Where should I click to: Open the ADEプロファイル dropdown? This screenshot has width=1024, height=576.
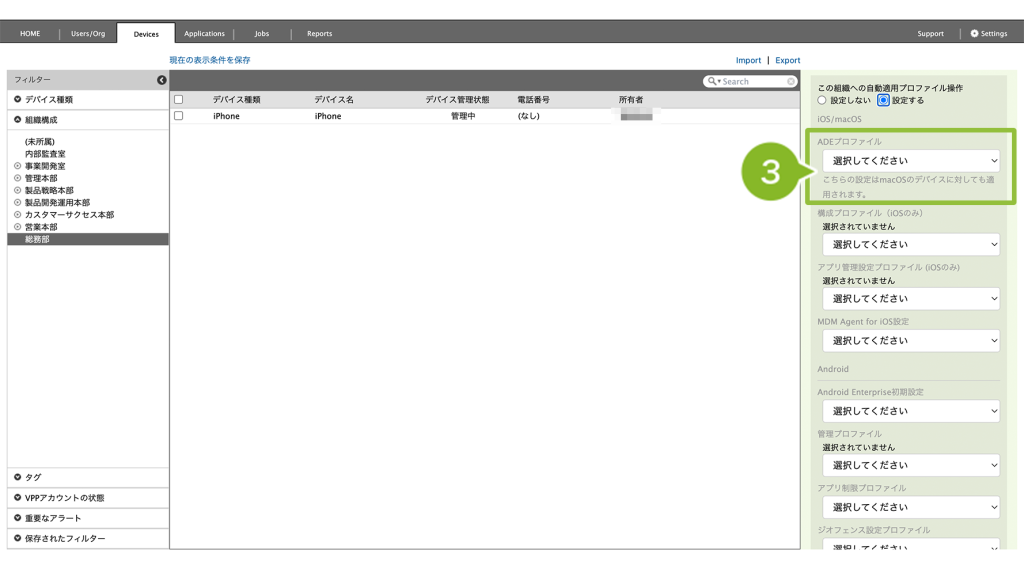(x=910, y=161)
